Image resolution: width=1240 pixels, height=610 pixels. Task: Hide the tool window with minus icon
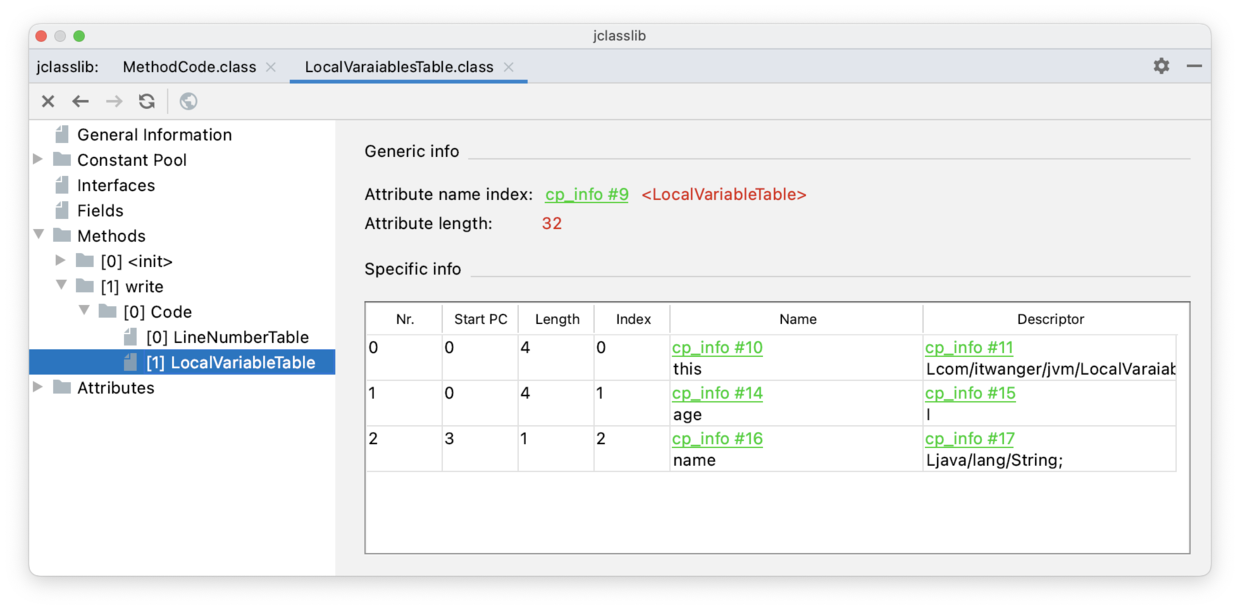tap(1194, 66)
